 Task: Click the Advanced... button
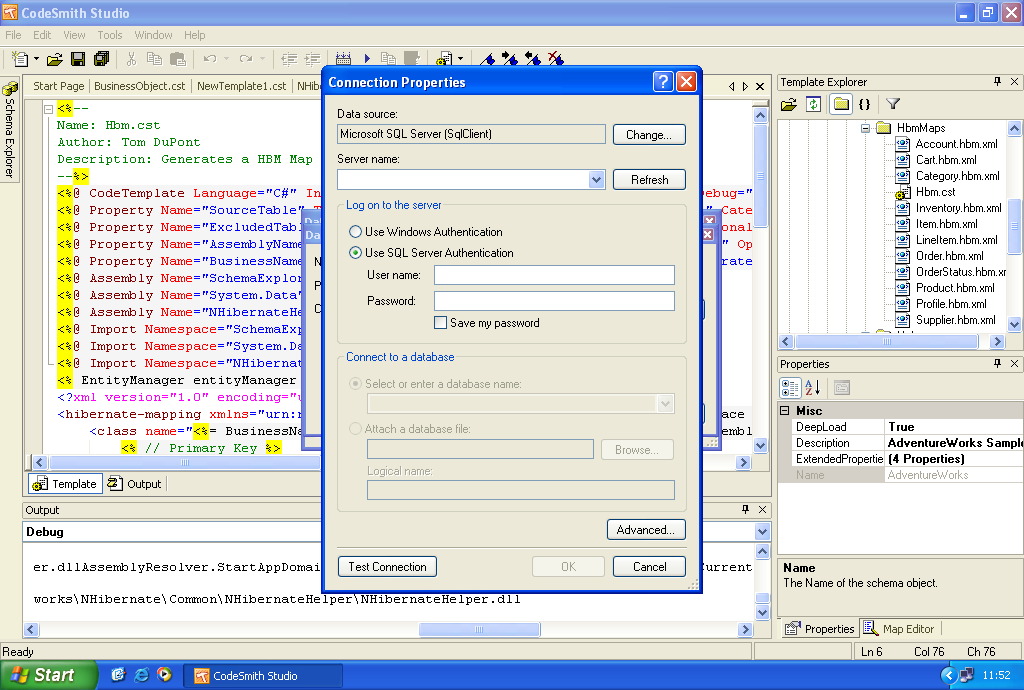(x=646, y=529)
